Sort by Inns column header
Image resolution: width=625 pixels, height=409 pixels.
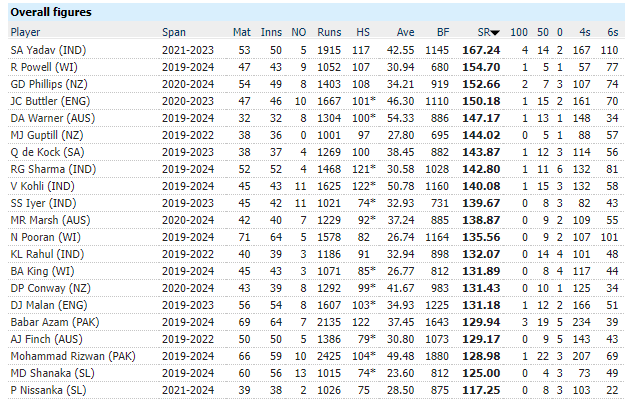point(271,33)
